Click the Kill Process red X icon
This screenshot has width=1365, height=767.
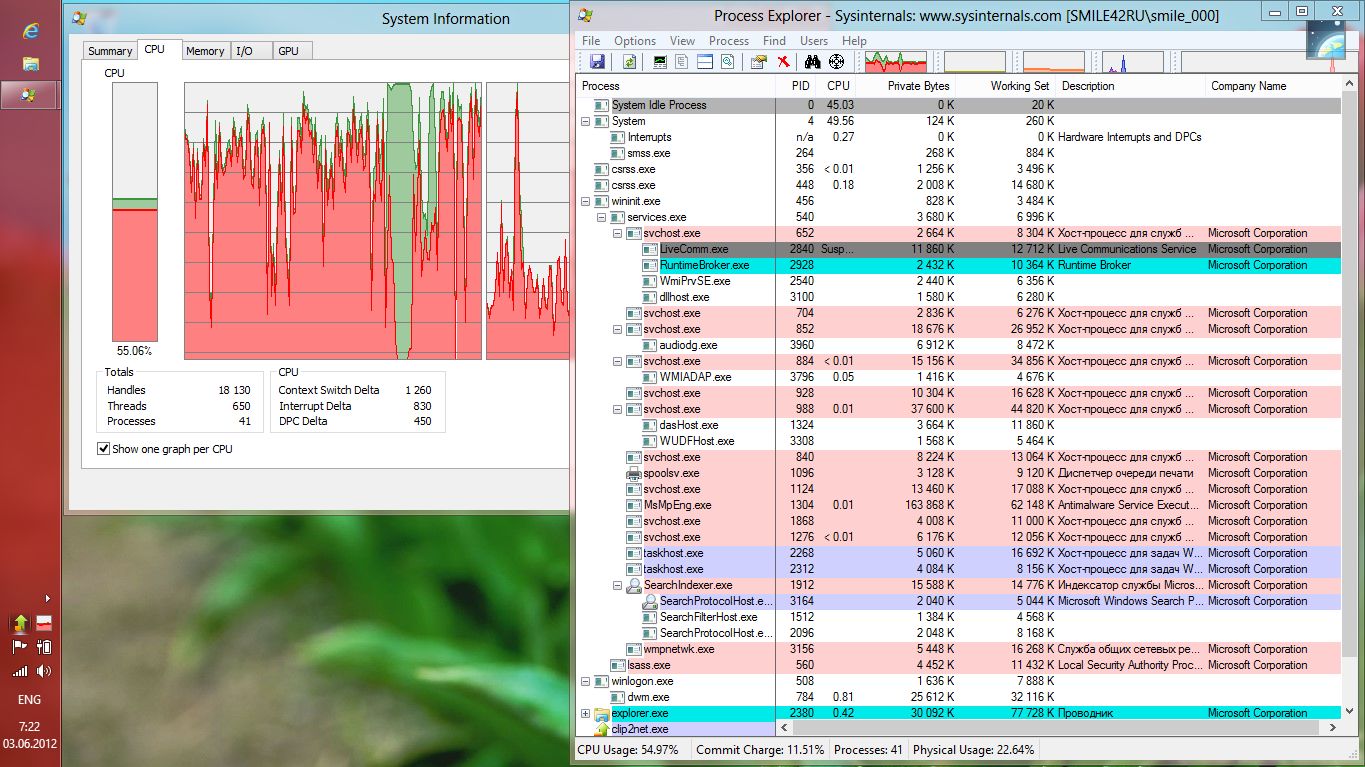784,62
